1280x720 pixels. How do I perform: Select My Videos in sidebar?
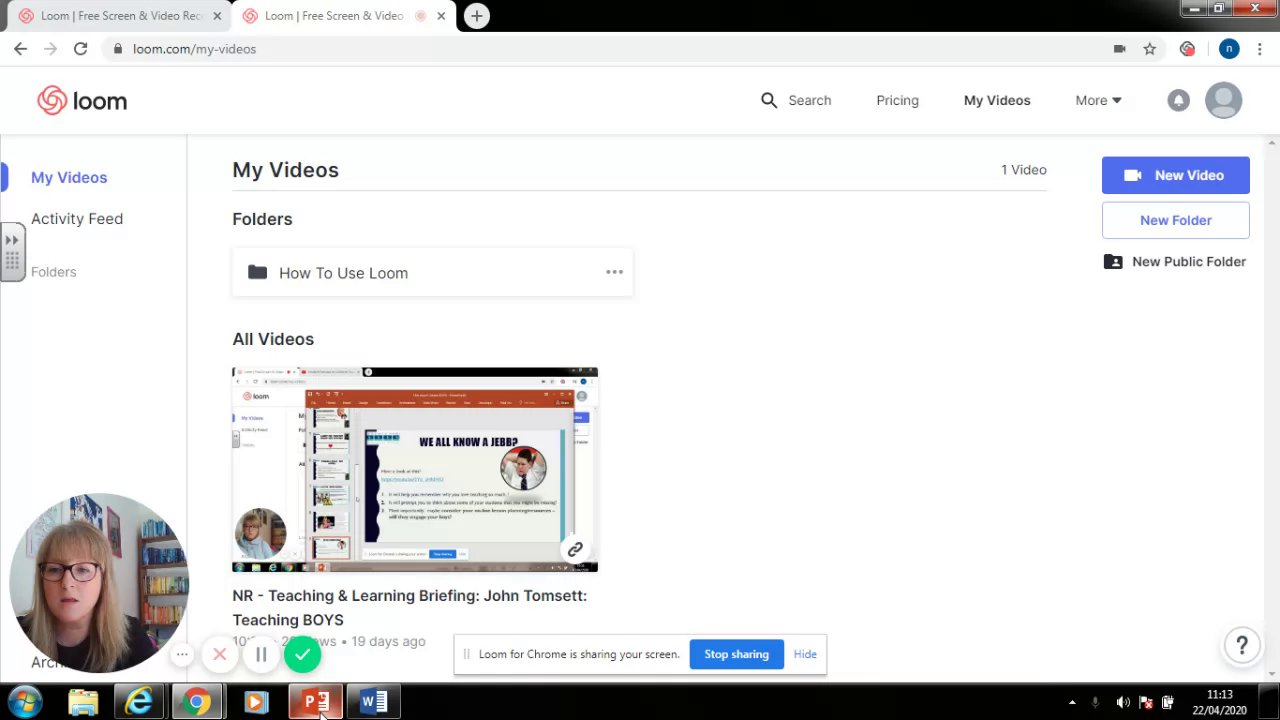[x=69, y=177]
